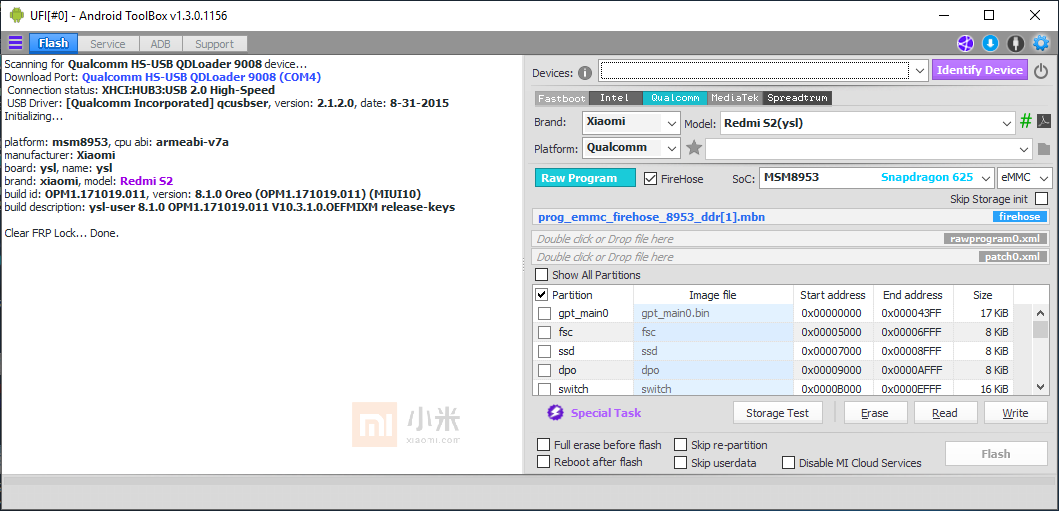
Task: Click the prog_emmc_firehose_8953_ddr[1].mbn loader field
Action: (x=791, y=217)
